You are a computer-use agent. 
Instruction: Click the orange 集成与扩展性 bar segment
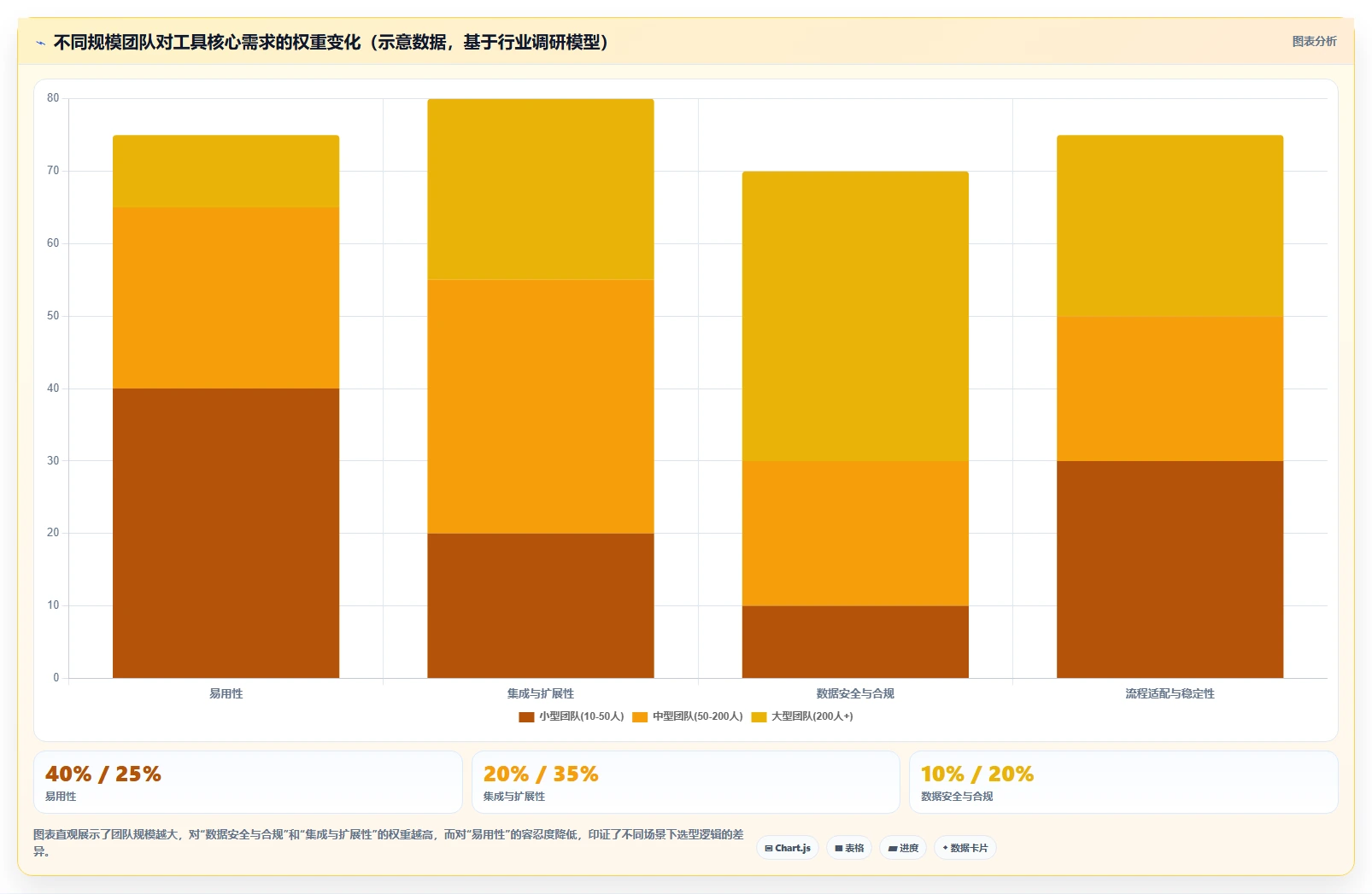pyautogui.click(x=541, y=406)
